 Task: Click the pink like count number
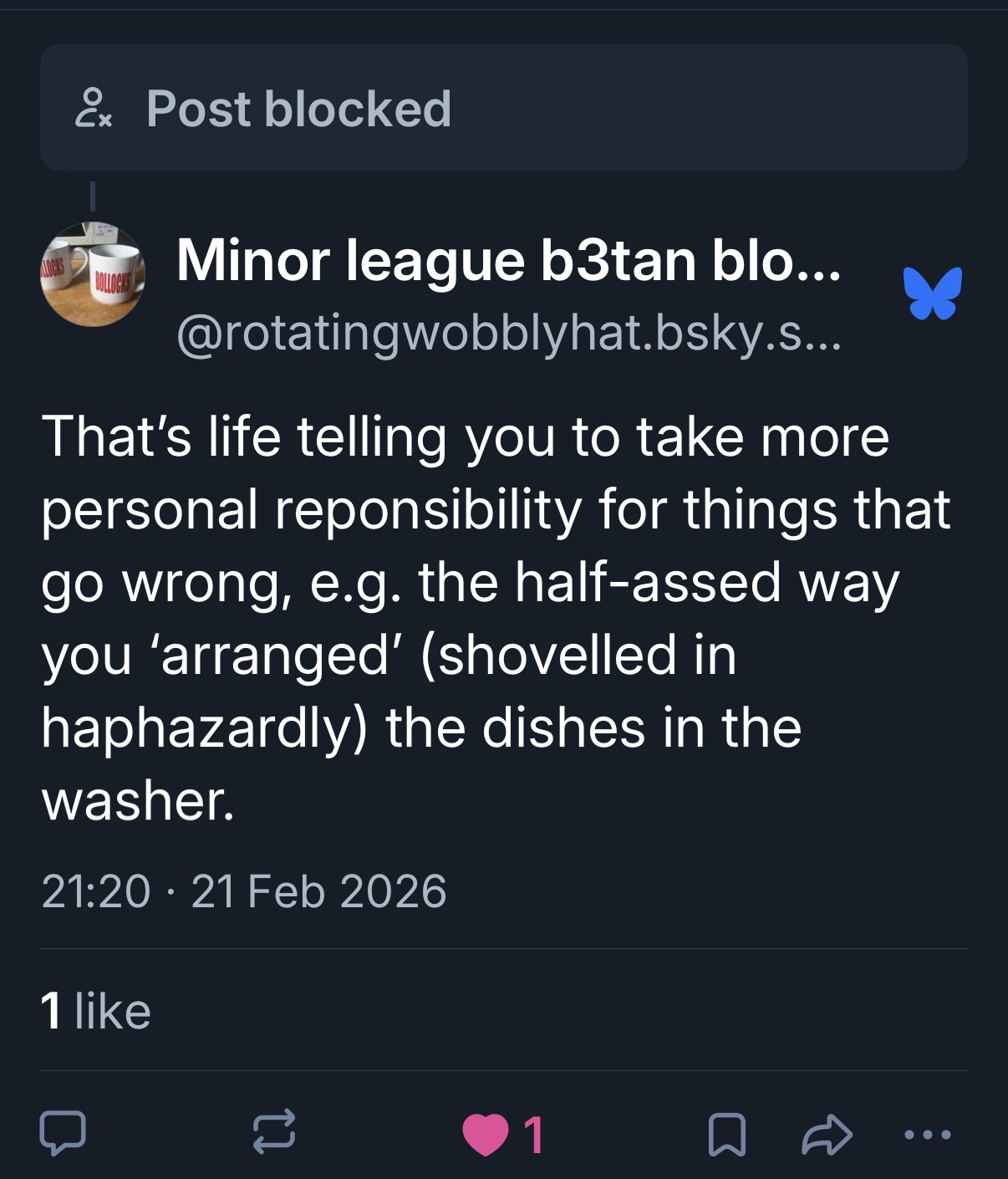(x=533, y=1135)
